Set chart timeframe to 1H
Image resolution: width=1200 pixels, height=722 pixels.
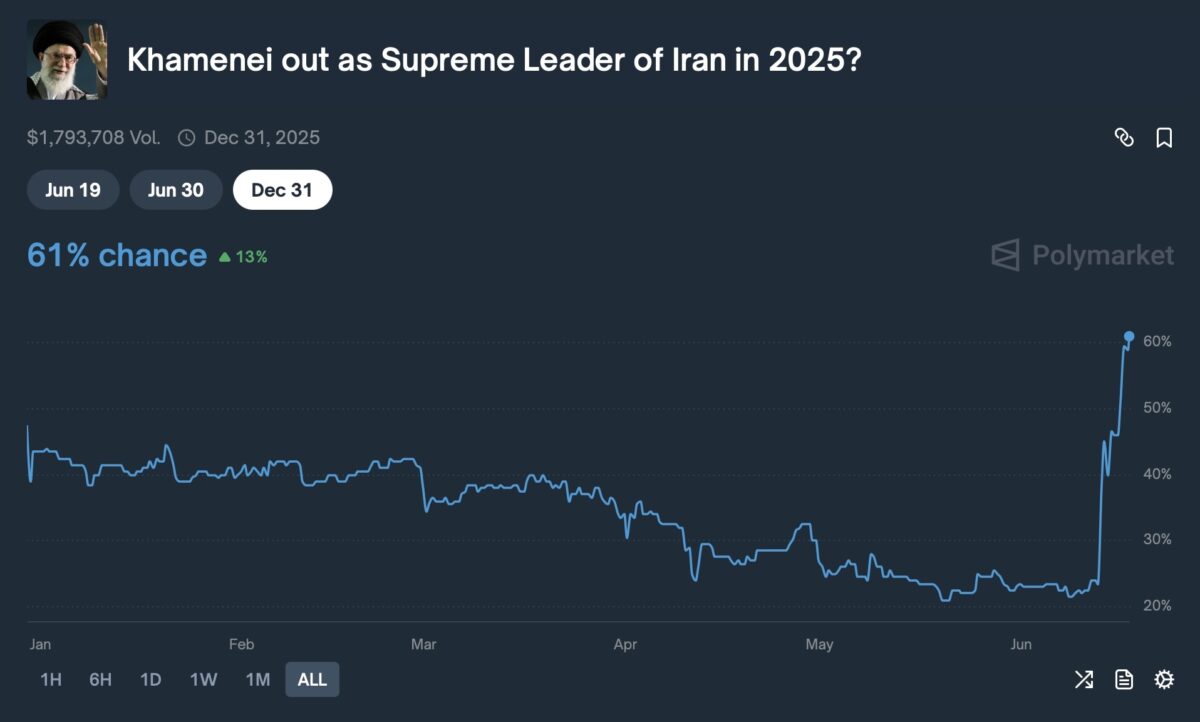[x=50, y=679]
